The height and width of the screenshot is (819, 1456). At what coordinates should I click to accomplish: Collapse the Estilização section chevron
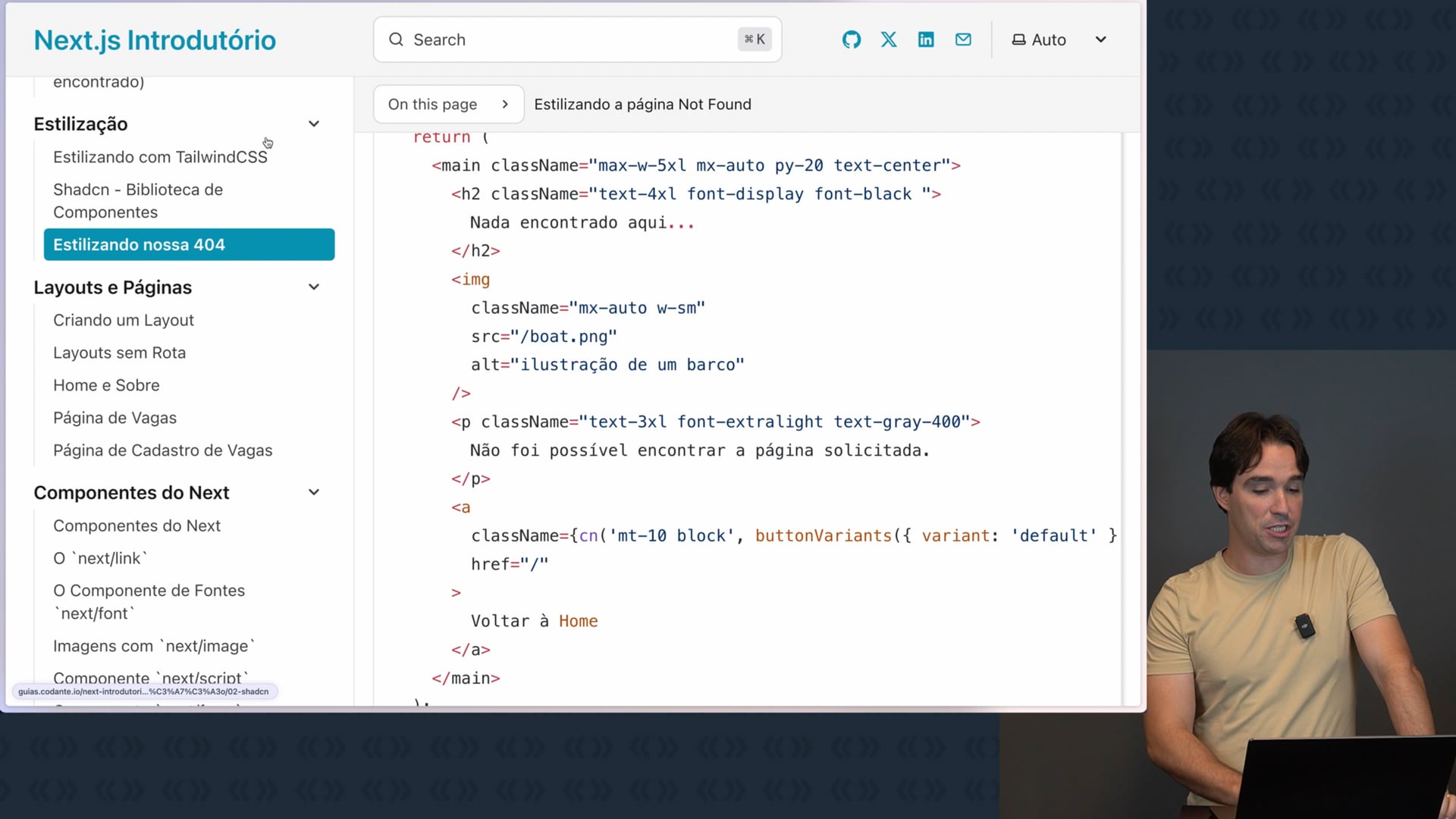tap(314, 124)
